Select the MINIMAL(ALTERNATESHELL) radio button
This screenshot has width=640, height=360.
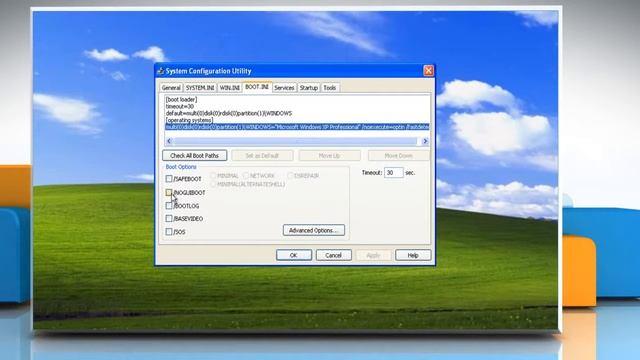[213, 184]
